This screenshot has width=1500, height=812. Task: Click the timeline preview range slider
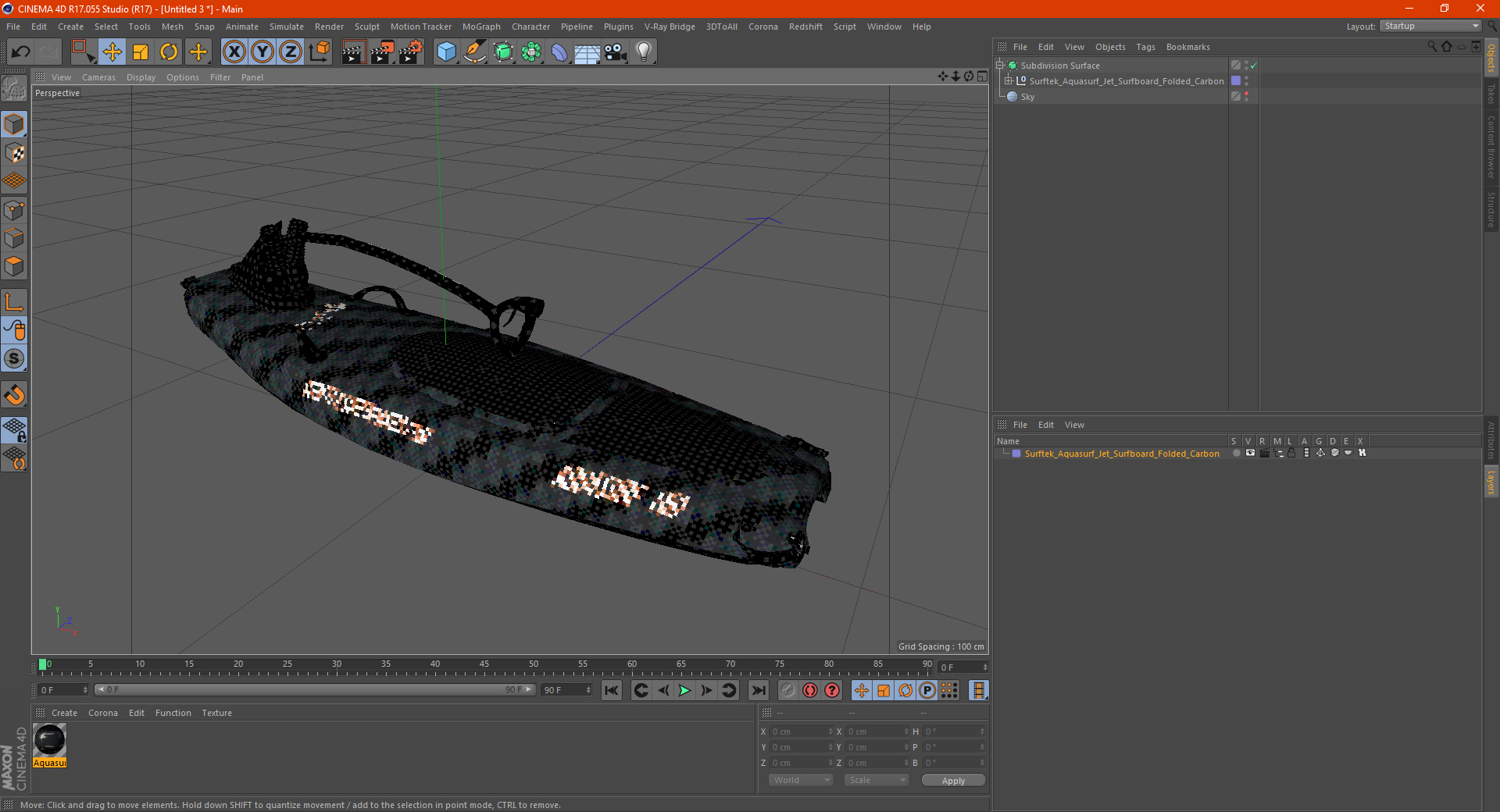(x=315, y=689)
